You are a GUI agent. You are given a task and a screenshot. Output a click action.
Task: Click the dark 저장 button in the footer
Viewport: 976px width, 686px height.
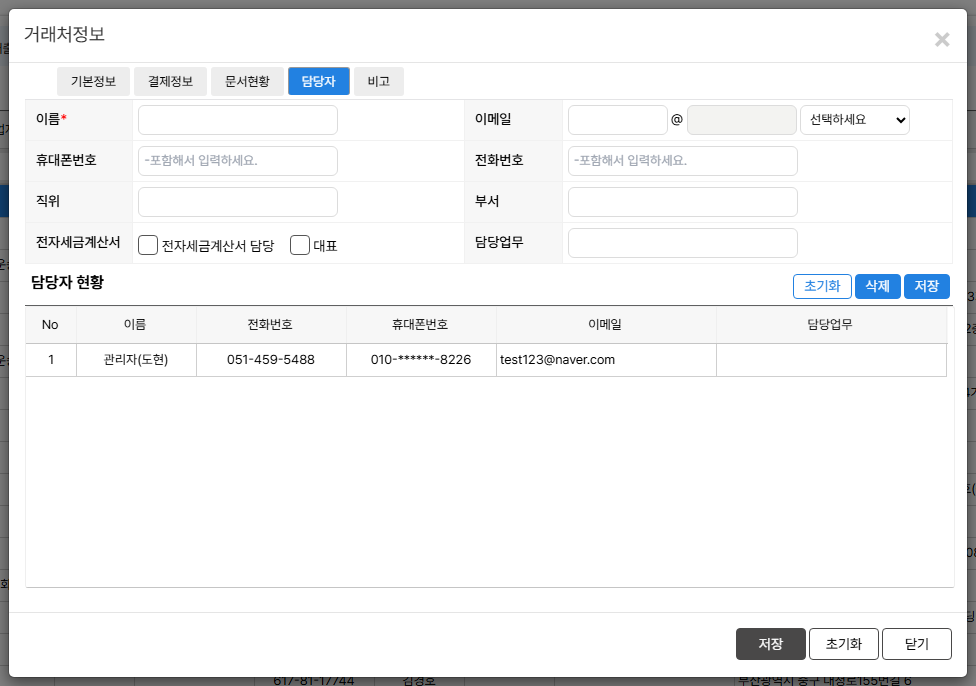tap(771, 644)
